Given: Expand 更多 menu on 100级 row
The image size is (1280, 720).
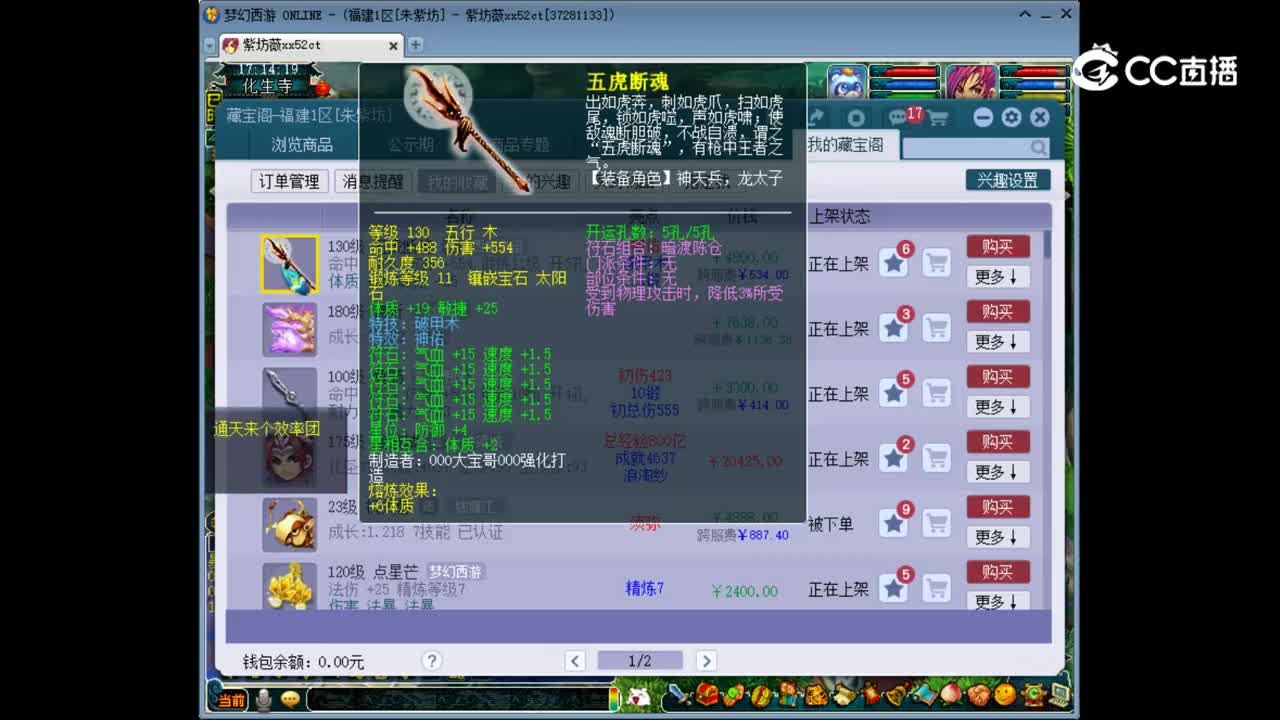Looking at the screenshot, I should click(x=997, y=407).
